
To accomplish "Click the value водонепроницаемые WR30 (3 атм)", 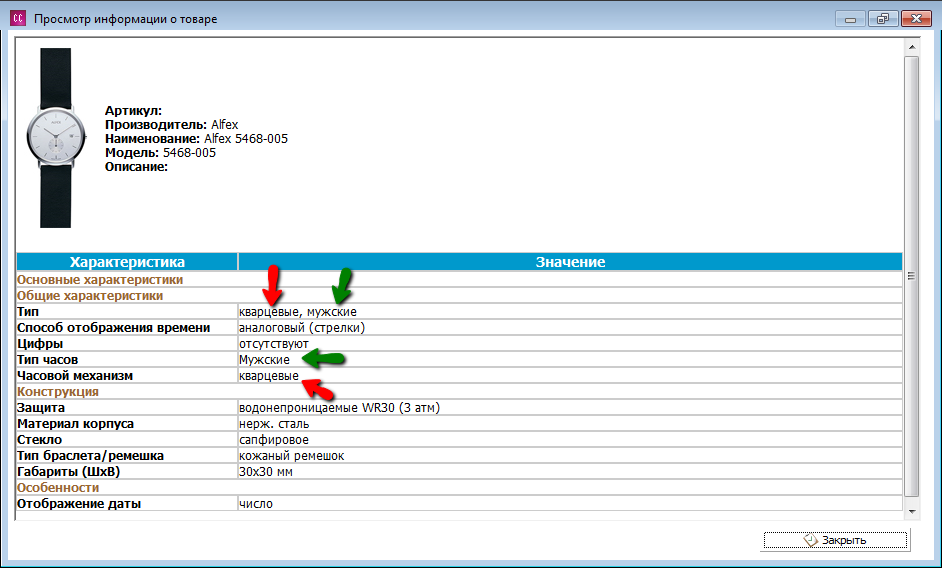I will 339,408.
